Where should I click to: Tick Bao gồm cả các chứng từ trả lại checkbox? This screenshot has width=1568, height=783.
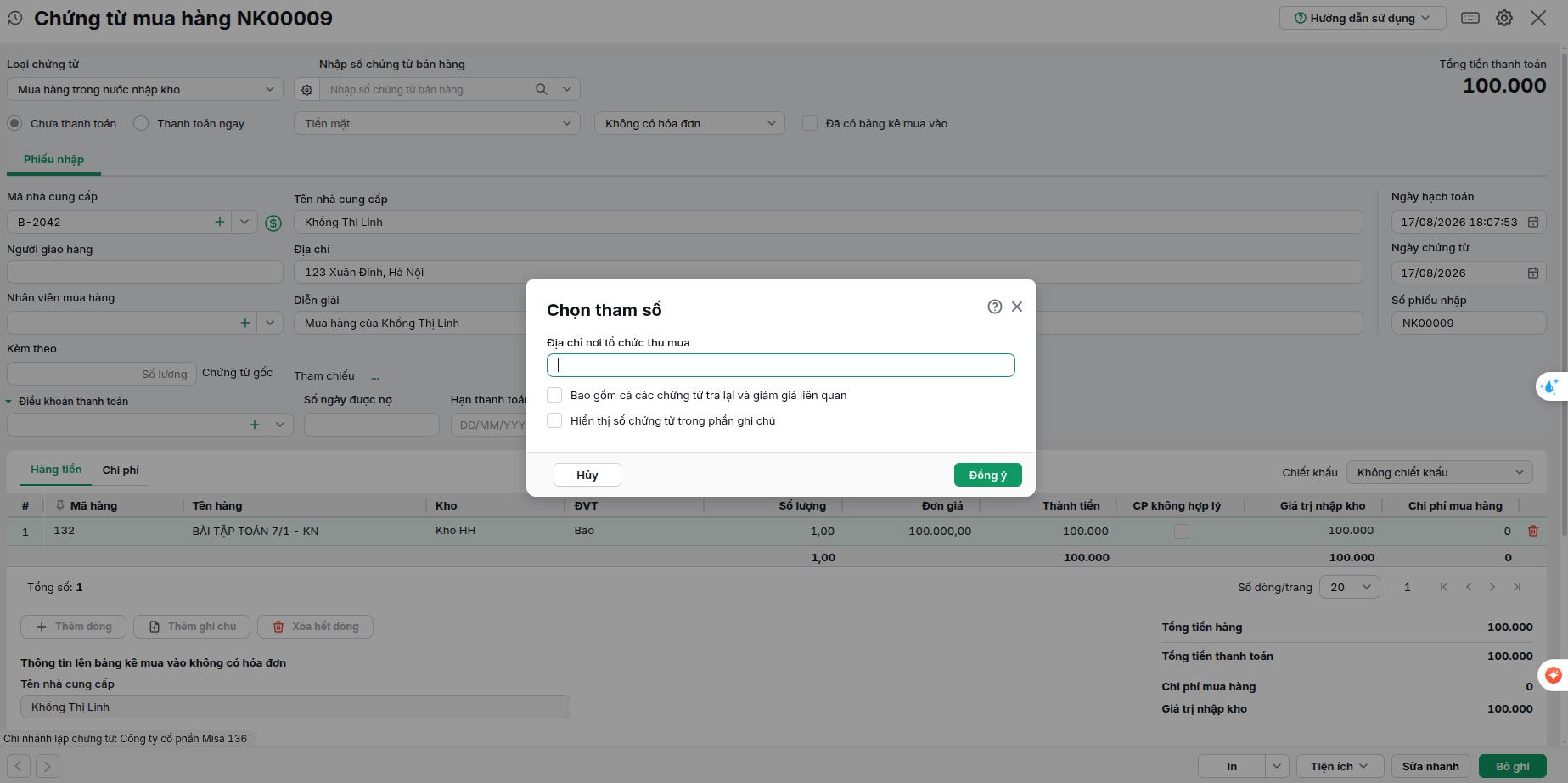coord(554,395)
